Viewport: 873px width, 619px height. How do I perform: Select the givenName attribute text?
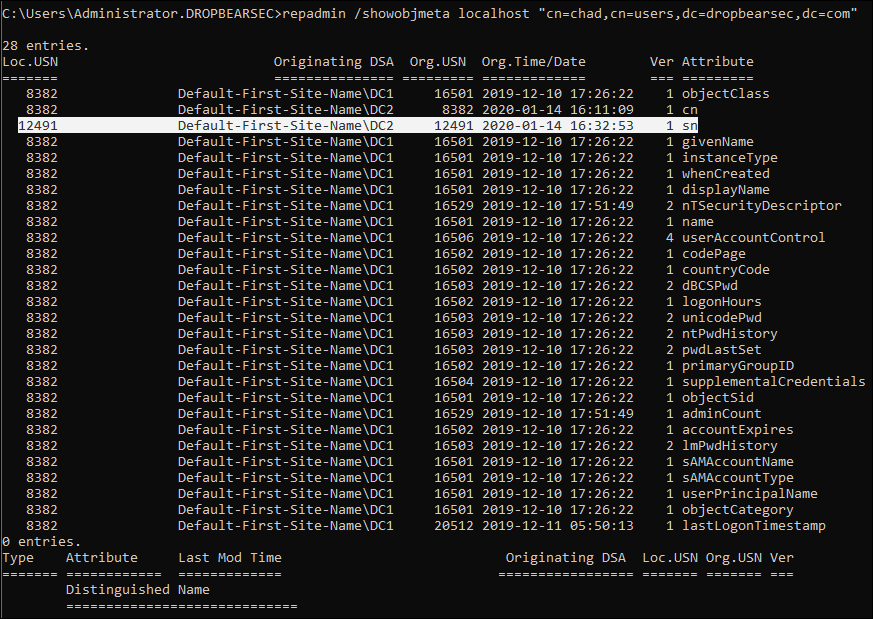(x=718, y=141)
